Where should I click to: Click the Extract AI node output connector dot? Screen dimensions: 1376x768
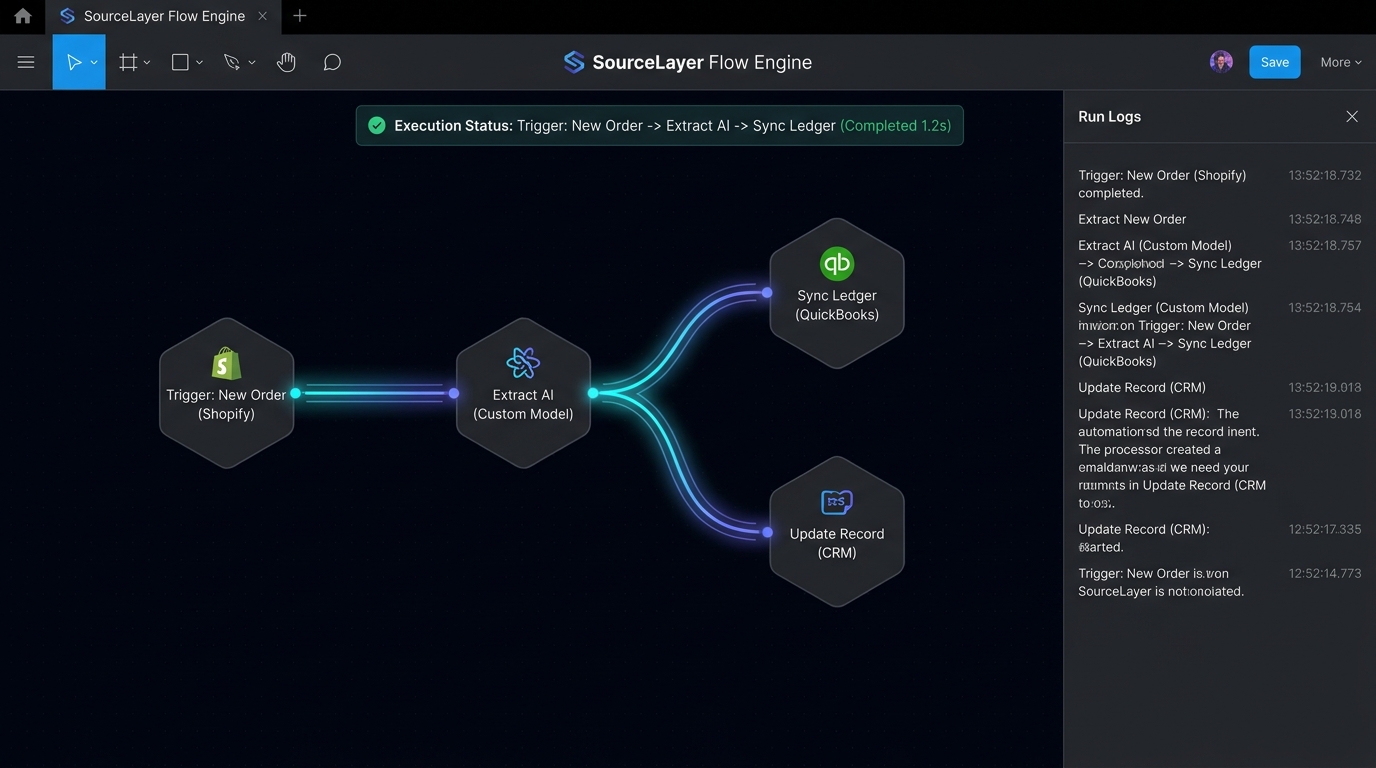[x=593, y=393]
